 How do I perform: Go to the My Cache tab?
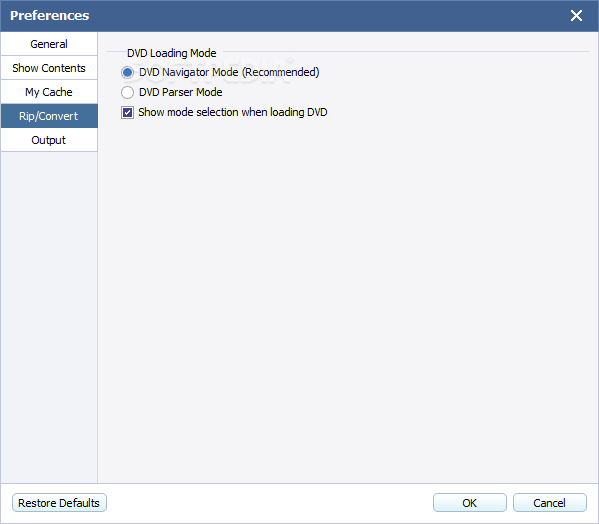[x=49, y=92]
